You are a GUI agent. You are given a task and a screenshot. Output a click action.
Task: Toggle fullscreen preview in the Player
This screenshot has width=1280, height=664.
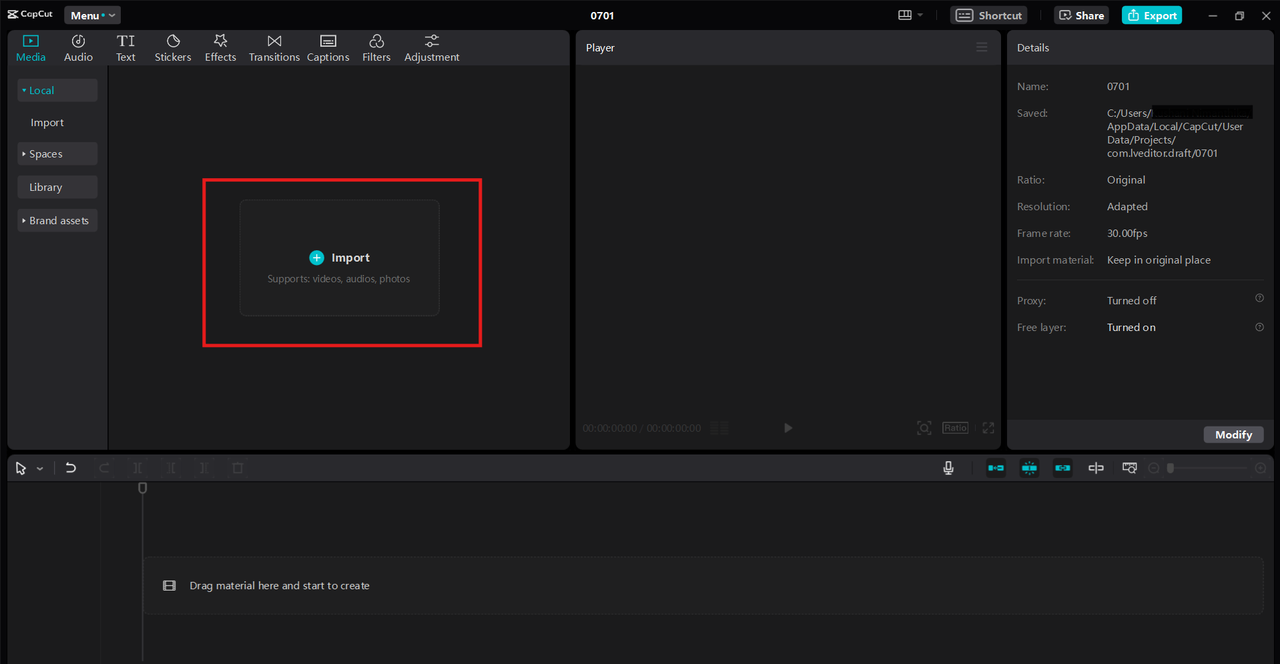tap(988, 428)
